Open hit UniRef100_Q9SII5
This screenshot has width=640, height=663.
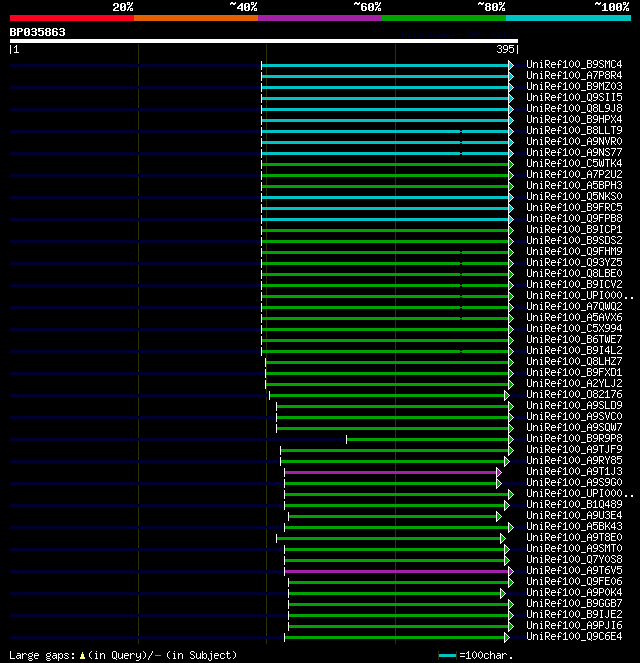pyautogui.click(x=574, y=97)
